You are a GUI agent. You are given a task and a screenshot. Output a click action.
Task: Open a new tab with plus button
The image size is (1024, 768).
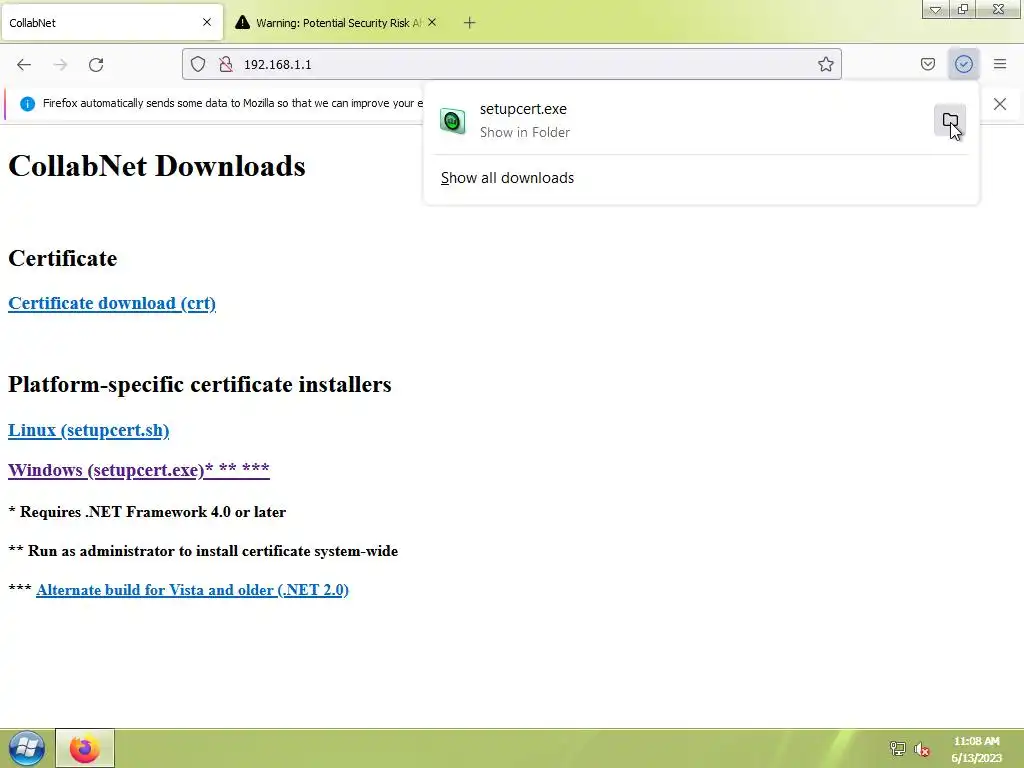[469, 23]
